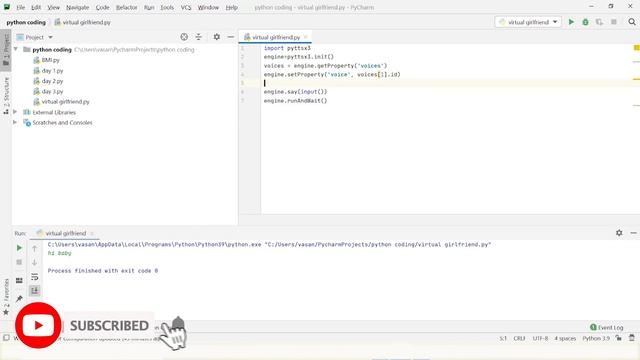
Task: Open day 3.py in project tree
Action: click(52, 91)
